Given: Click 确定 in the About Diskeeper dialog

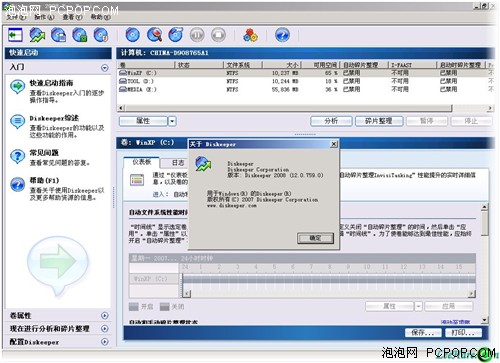Looking at the screenshot, I should click(x=315, y=238).
